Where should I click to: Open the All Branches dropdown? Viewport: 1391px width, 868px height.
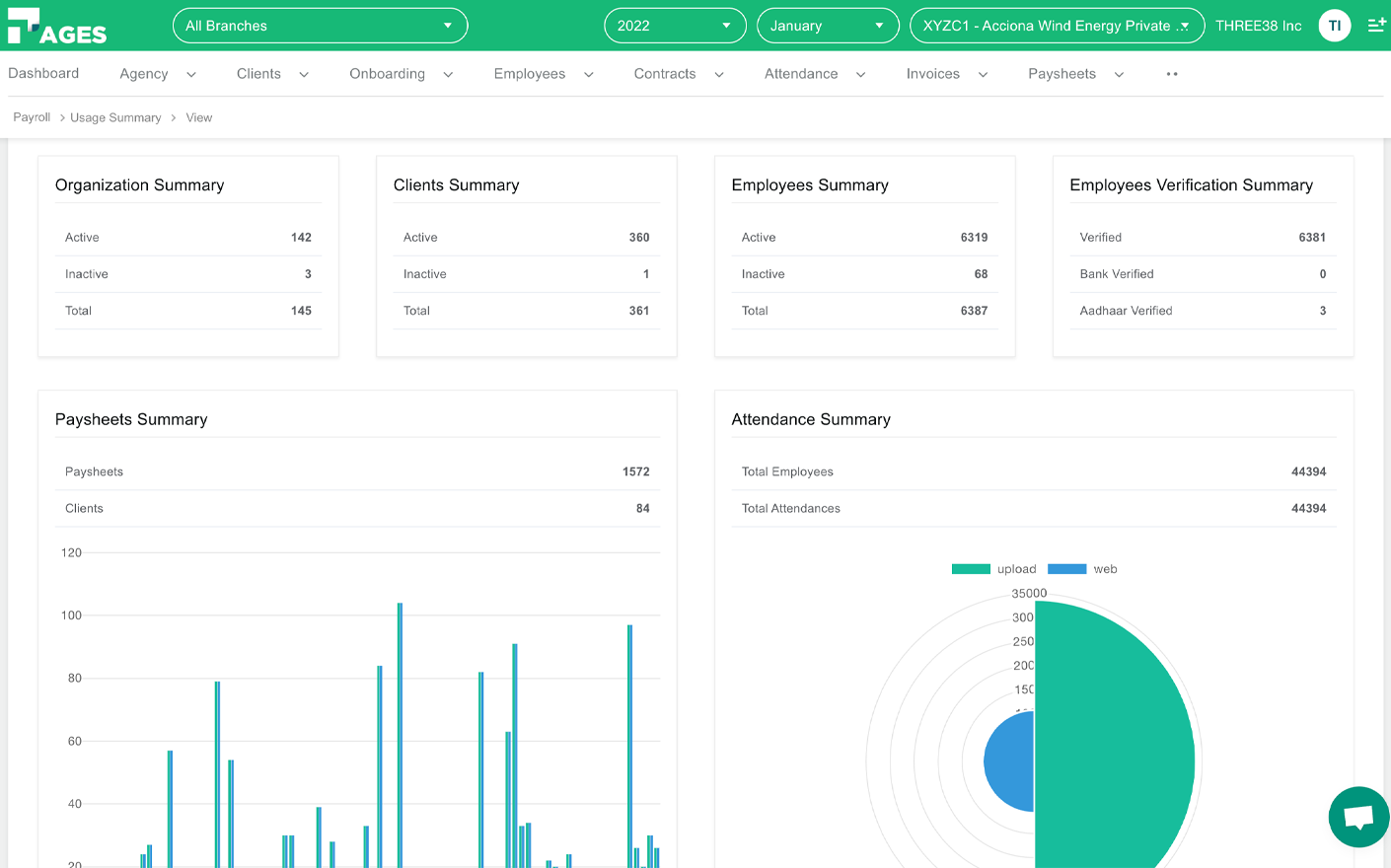pyautogui.click(x=320, y=26)
